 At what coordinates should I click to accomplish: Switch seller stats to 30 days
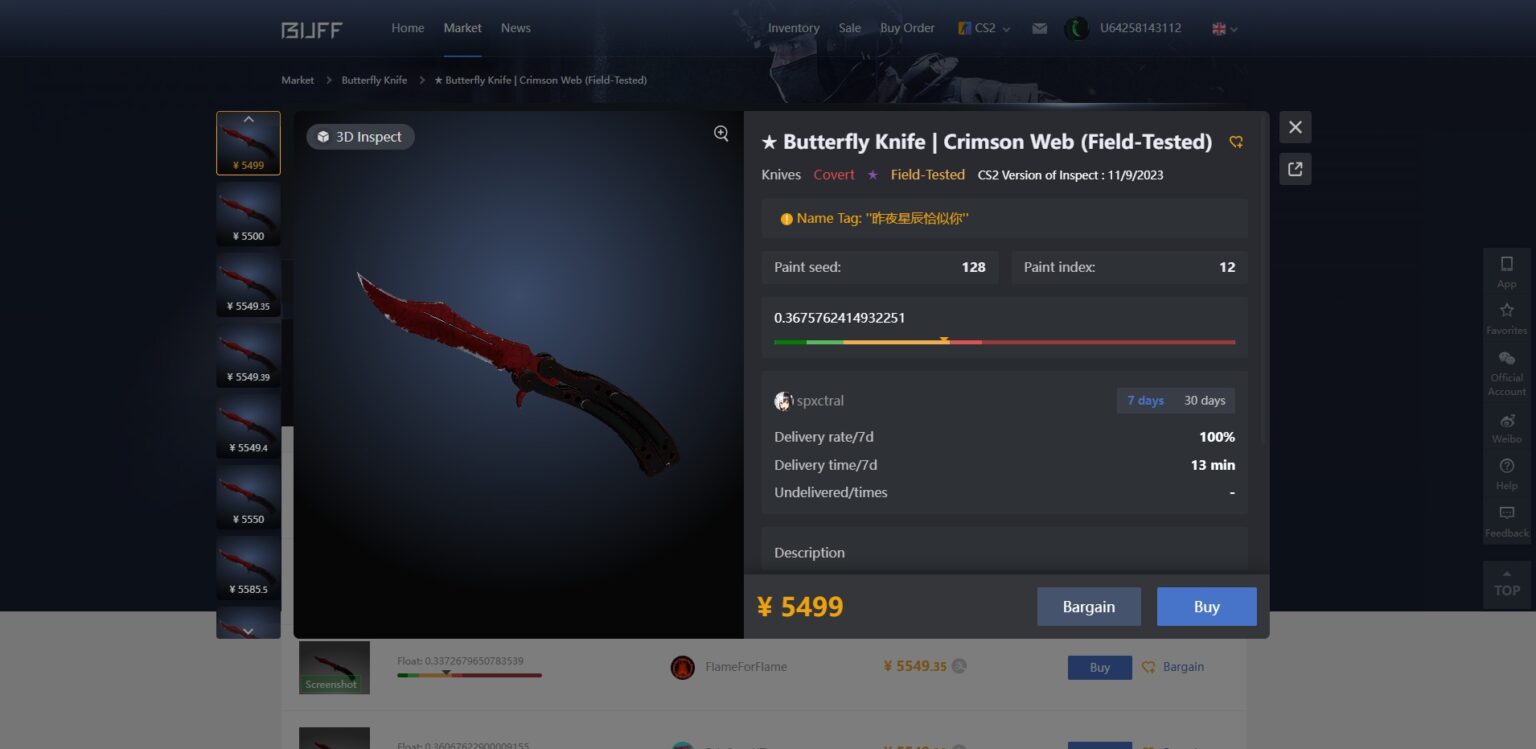click(x=1205, y=401)
